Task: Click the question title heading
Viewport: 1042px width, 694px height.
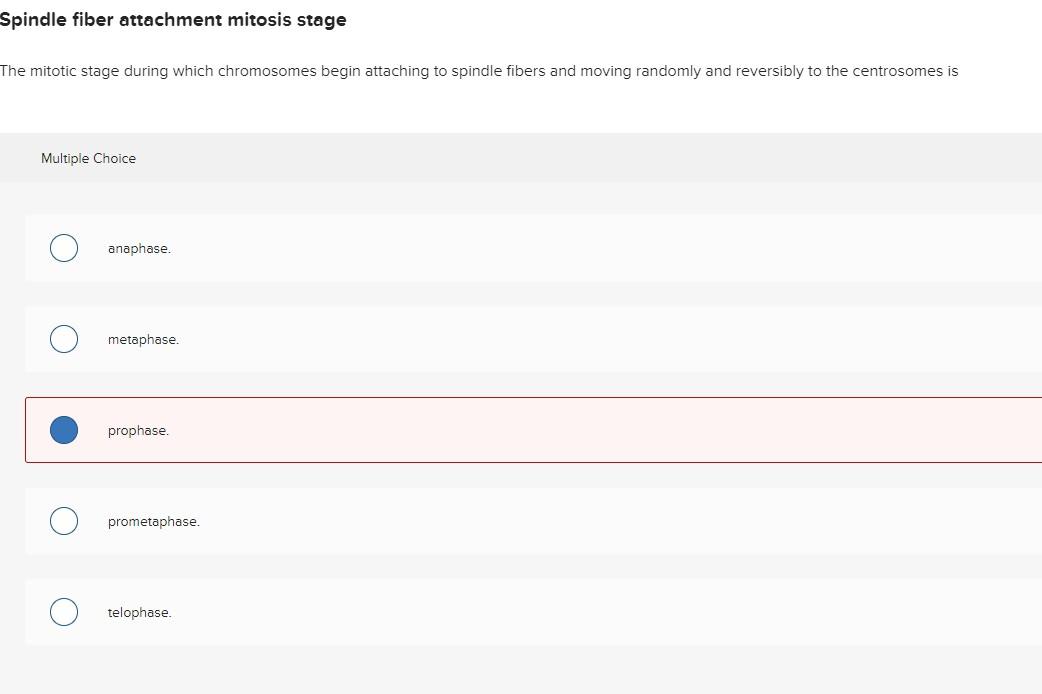Action: [173, 19]
